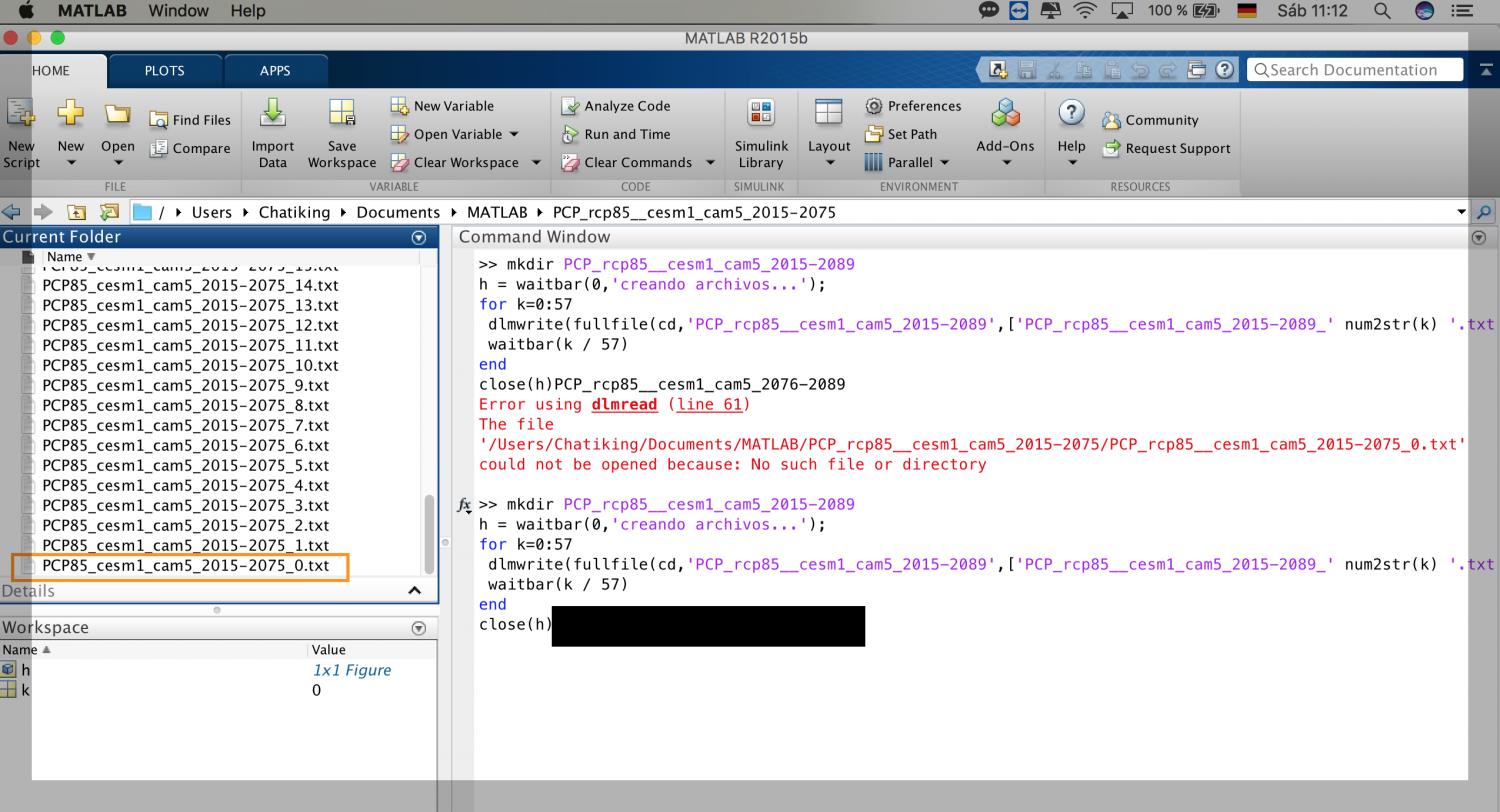Click the dlmread error link
Screen dimensions: 1500x812
(x=624, y=404)
